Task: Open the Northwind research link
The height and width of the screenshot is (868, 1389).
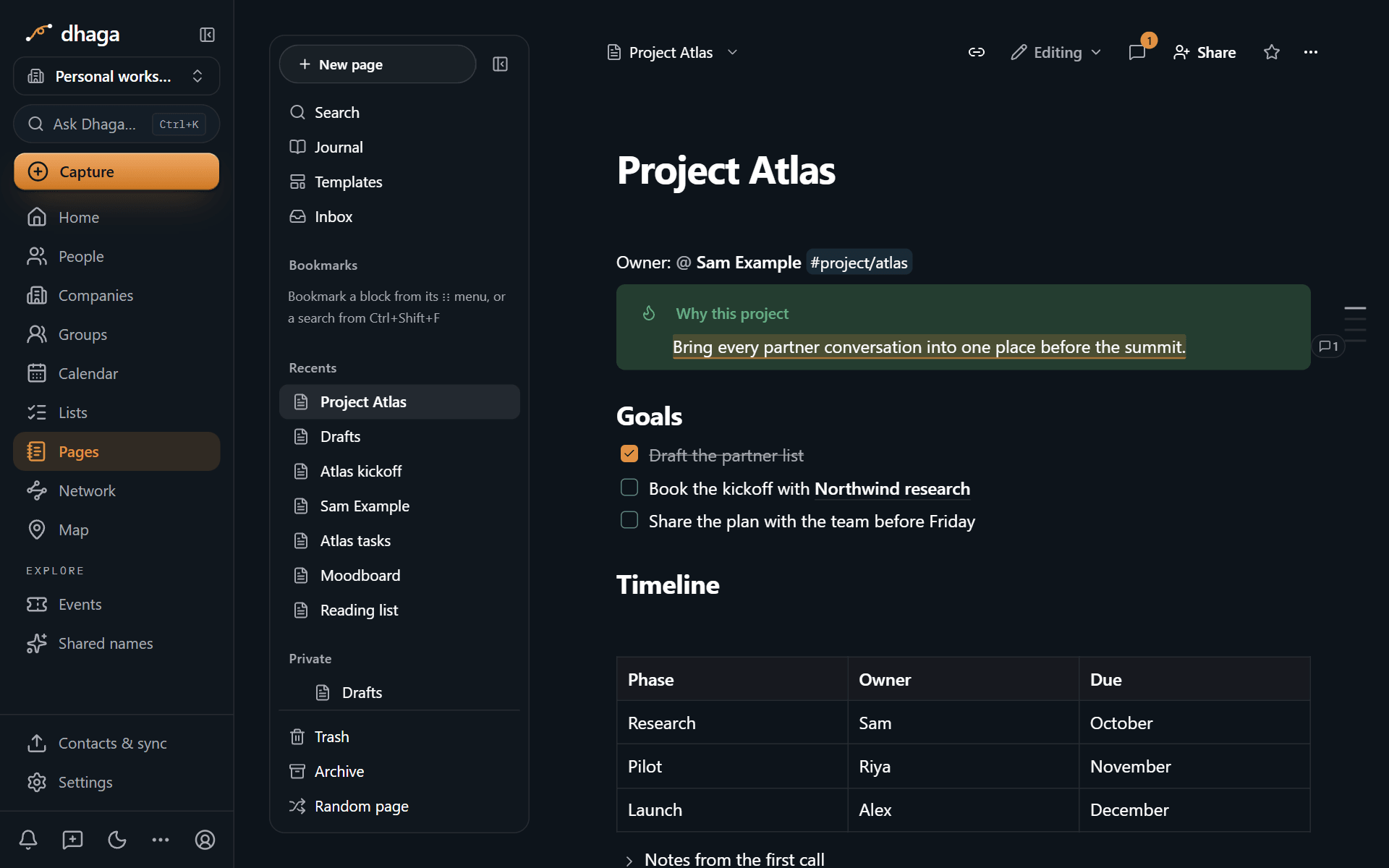Action: click(892, 489)
